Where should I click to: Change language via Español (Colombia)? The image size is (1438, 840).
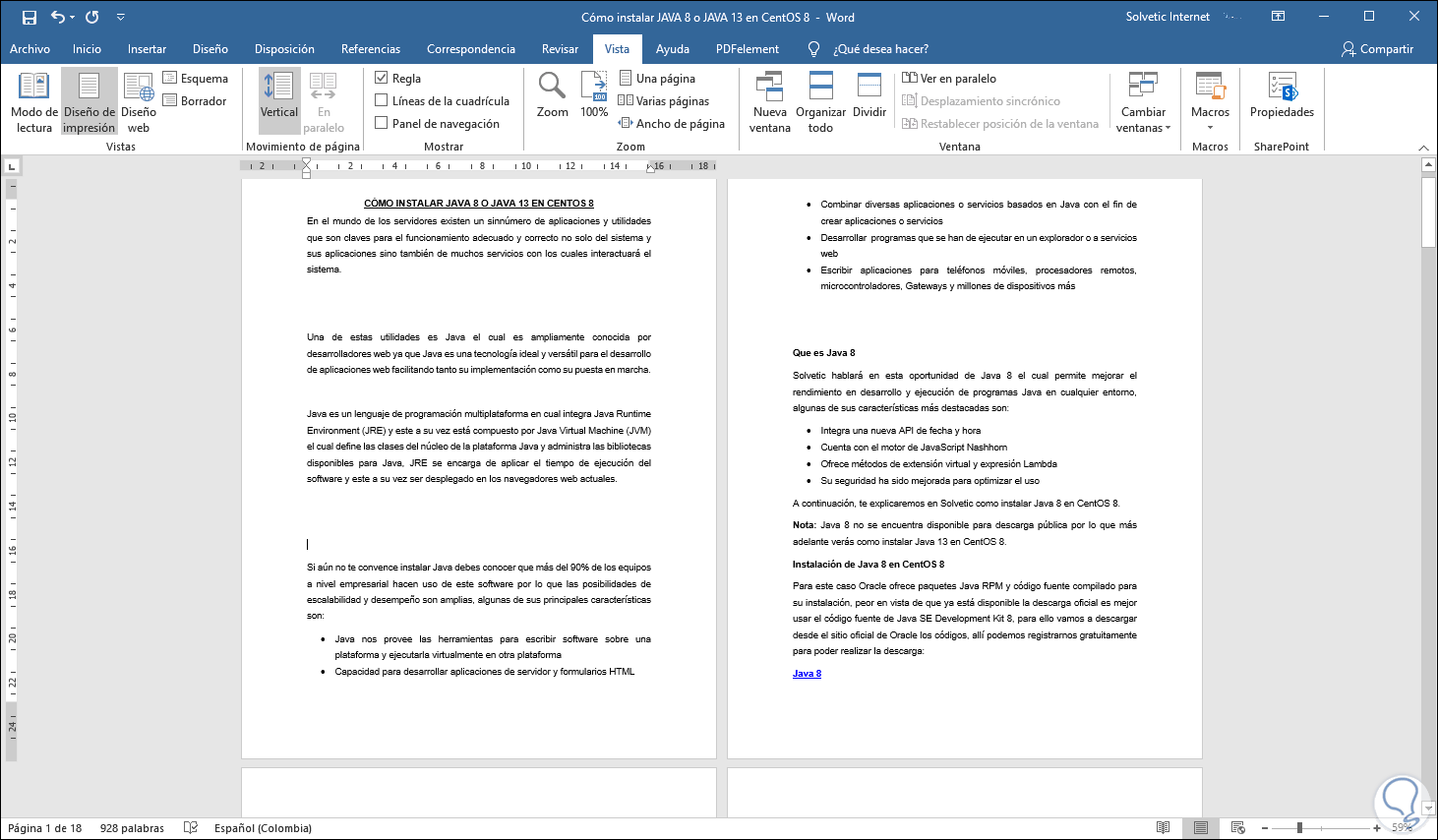pyautogui.click(x=264, y=828)
